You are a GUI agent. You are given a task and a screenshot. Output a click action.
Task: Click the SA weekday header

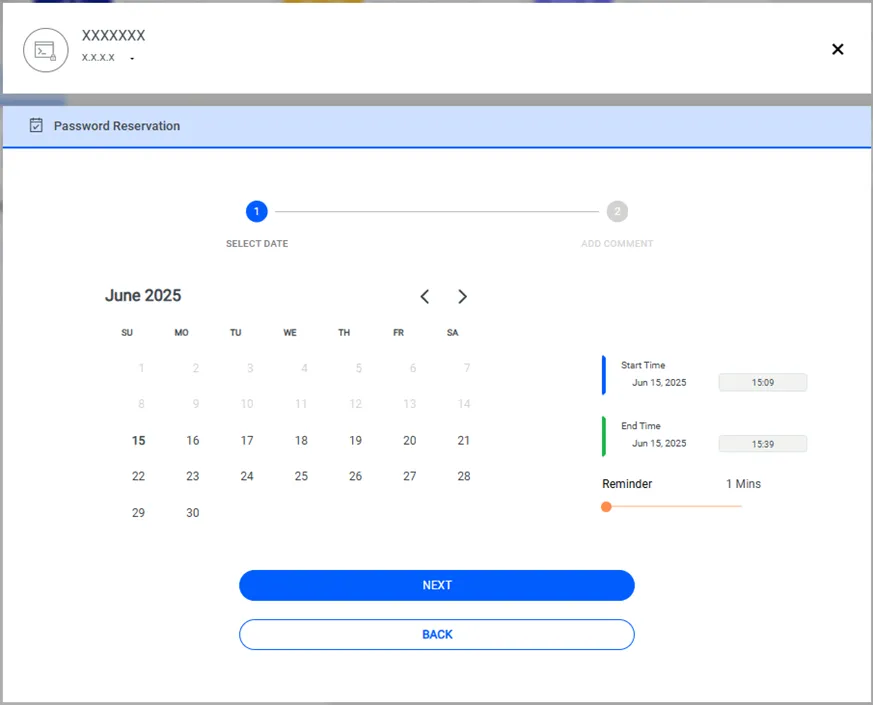click(x=453, y=332)
